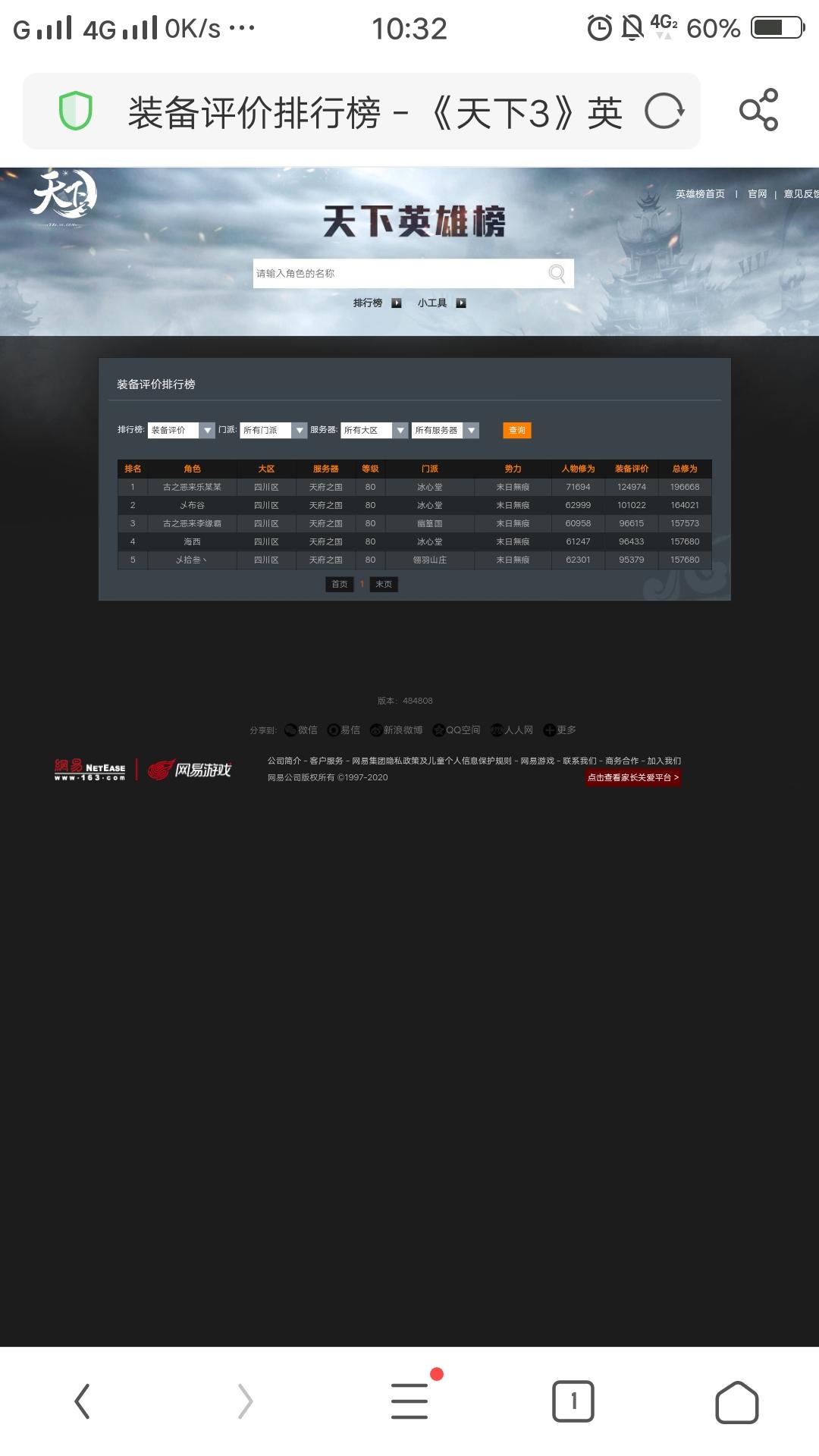Click the 总修为 column header
Image resolution: width=819 pixels, height=1456 pixels.
[x=685, y=469]
